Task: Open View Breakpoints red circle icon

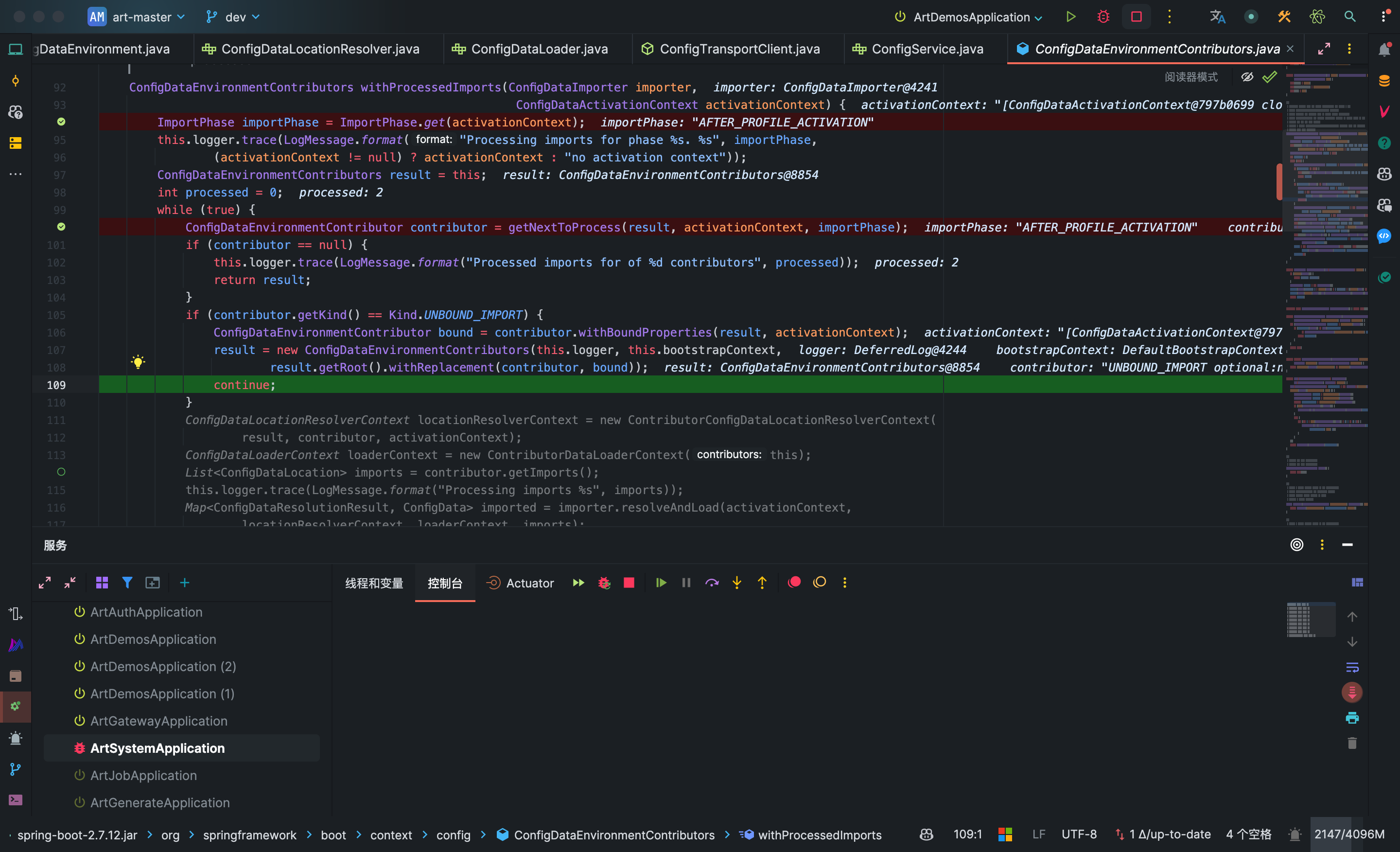Action: [794, 582]
